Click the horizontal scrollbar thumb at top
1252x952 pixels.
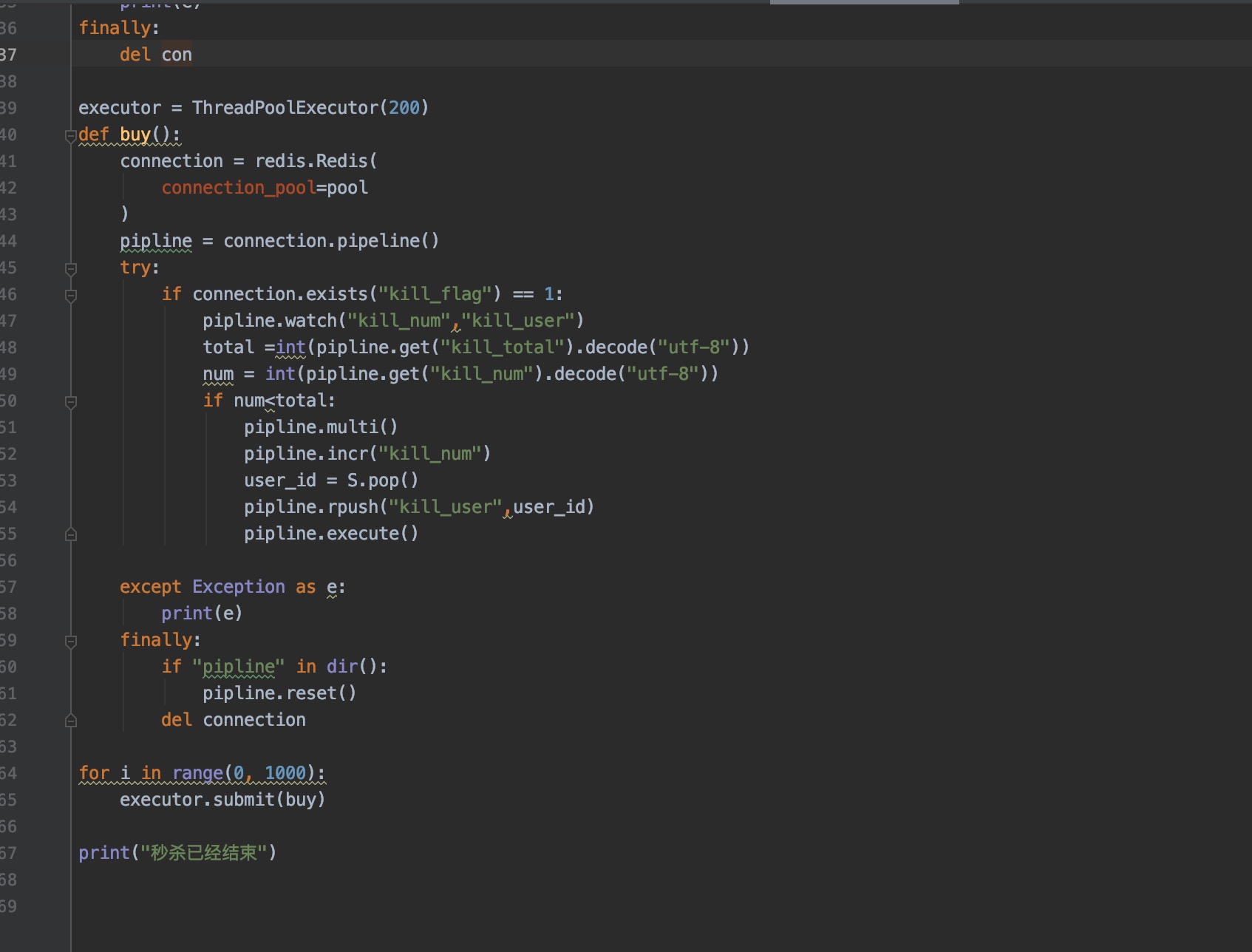865,2
